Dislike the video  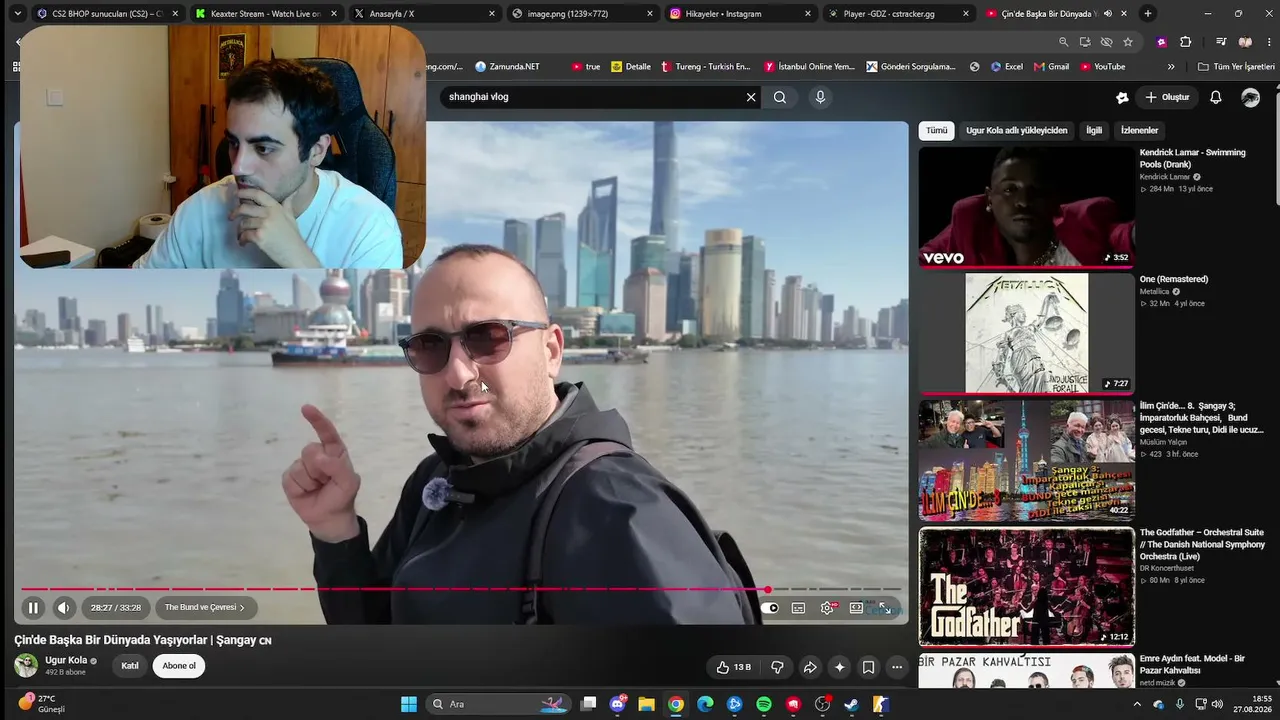tap(777, 667)
